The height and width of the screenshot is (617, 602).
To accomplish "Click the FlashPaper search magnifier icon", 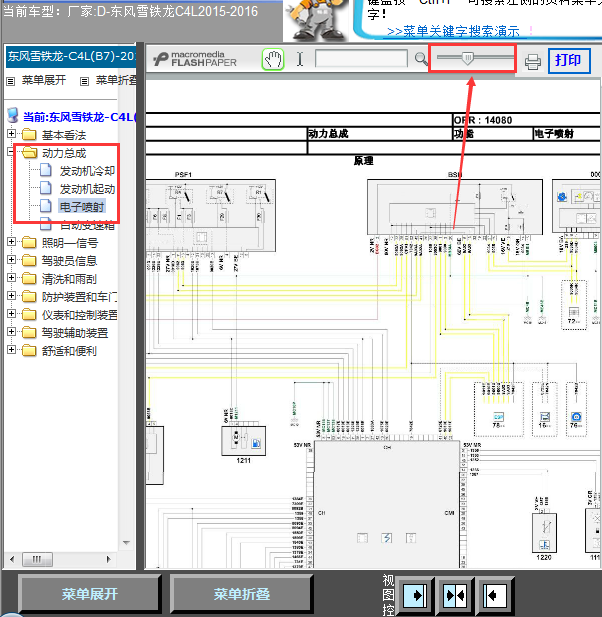I will (421, 59).
